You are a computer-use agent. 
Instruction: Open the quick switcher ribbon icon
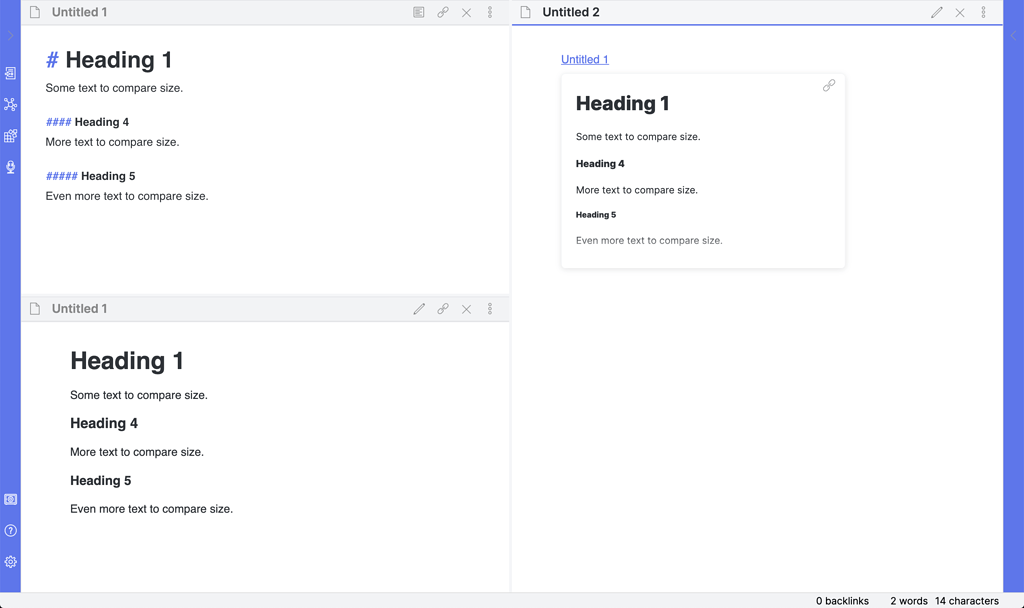(x=10, y=73)
